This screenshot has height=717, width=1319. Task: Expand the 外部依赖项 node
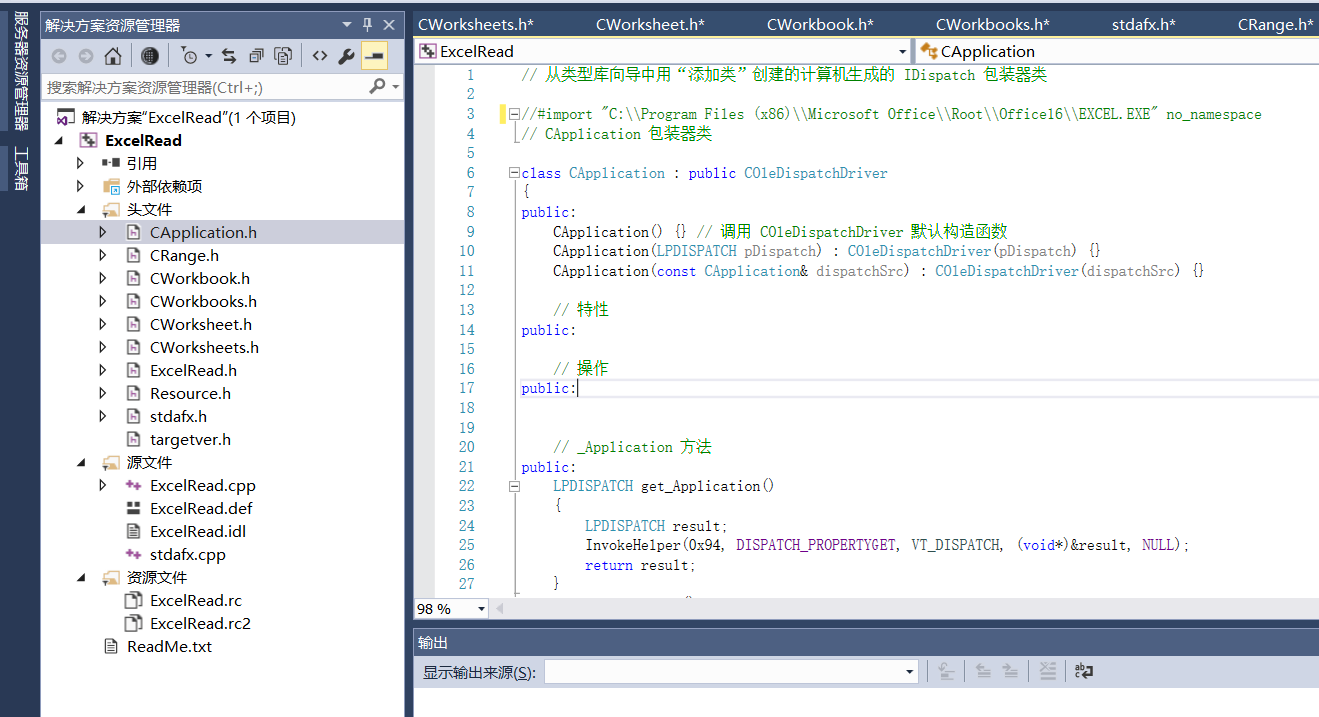(x=81, y=186)
